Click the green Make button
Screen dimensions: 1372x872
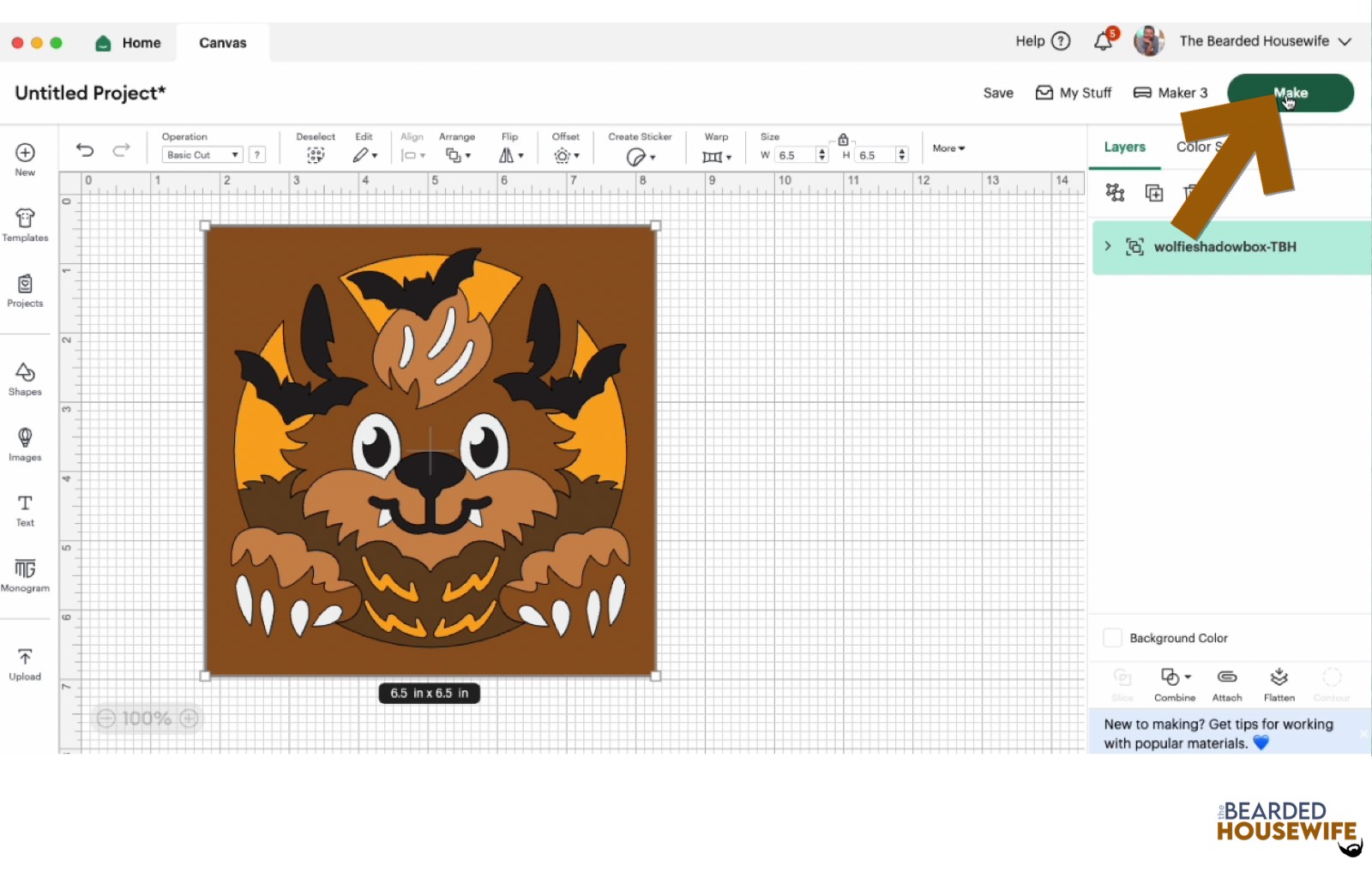(1290, 93)
